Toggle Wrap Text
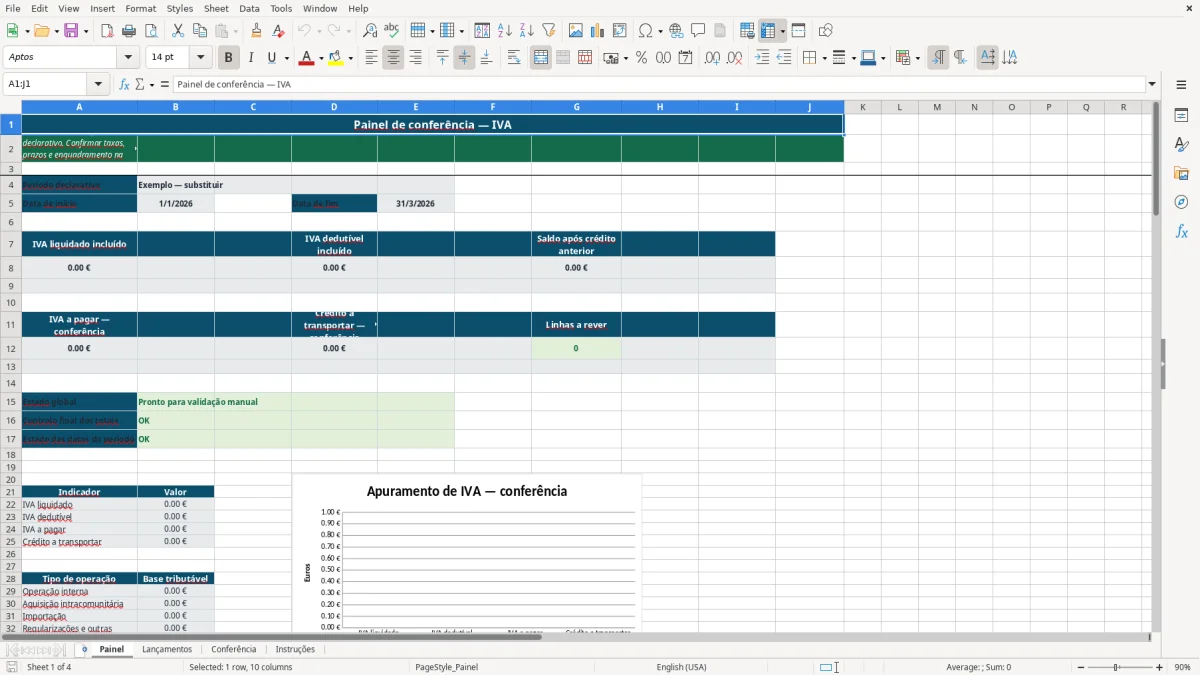 (x=514, y=58)
